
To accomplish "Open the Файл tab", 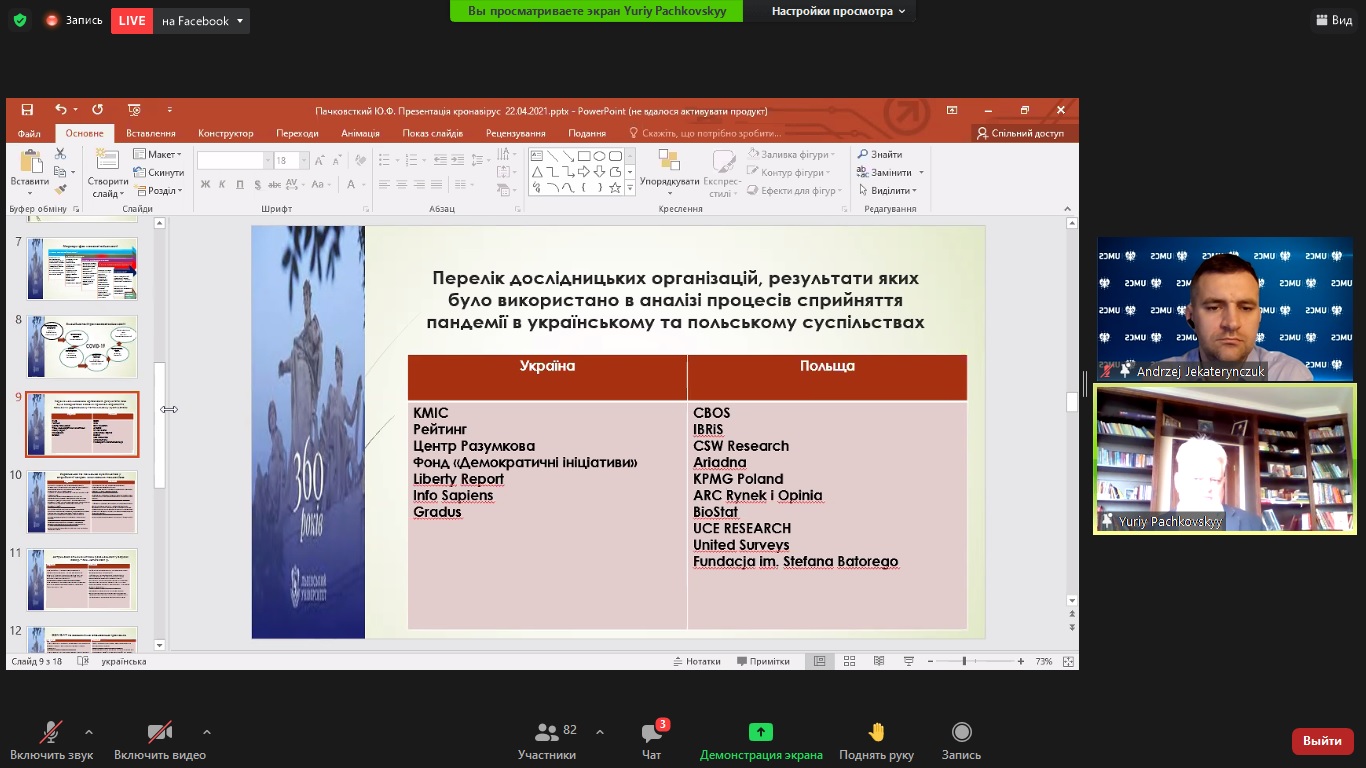I will [x=29, y=133].
